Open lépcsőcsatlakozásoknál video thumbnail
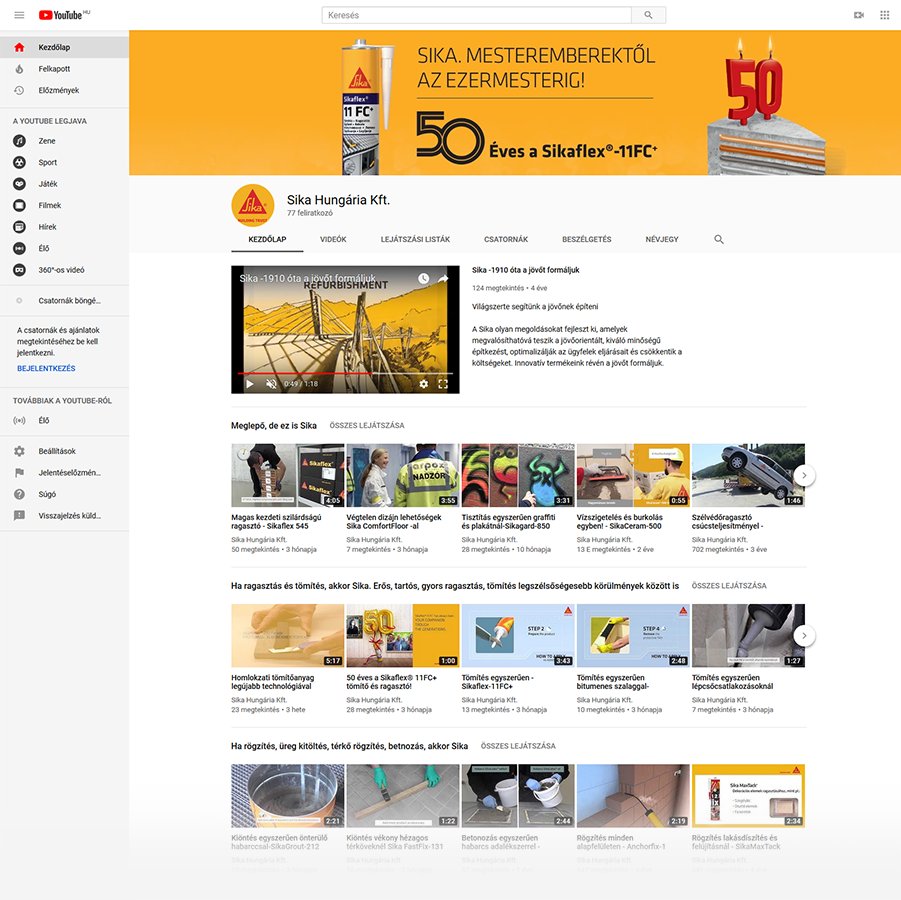This screenshot has height=900, width=901. (x=748, y=636)
